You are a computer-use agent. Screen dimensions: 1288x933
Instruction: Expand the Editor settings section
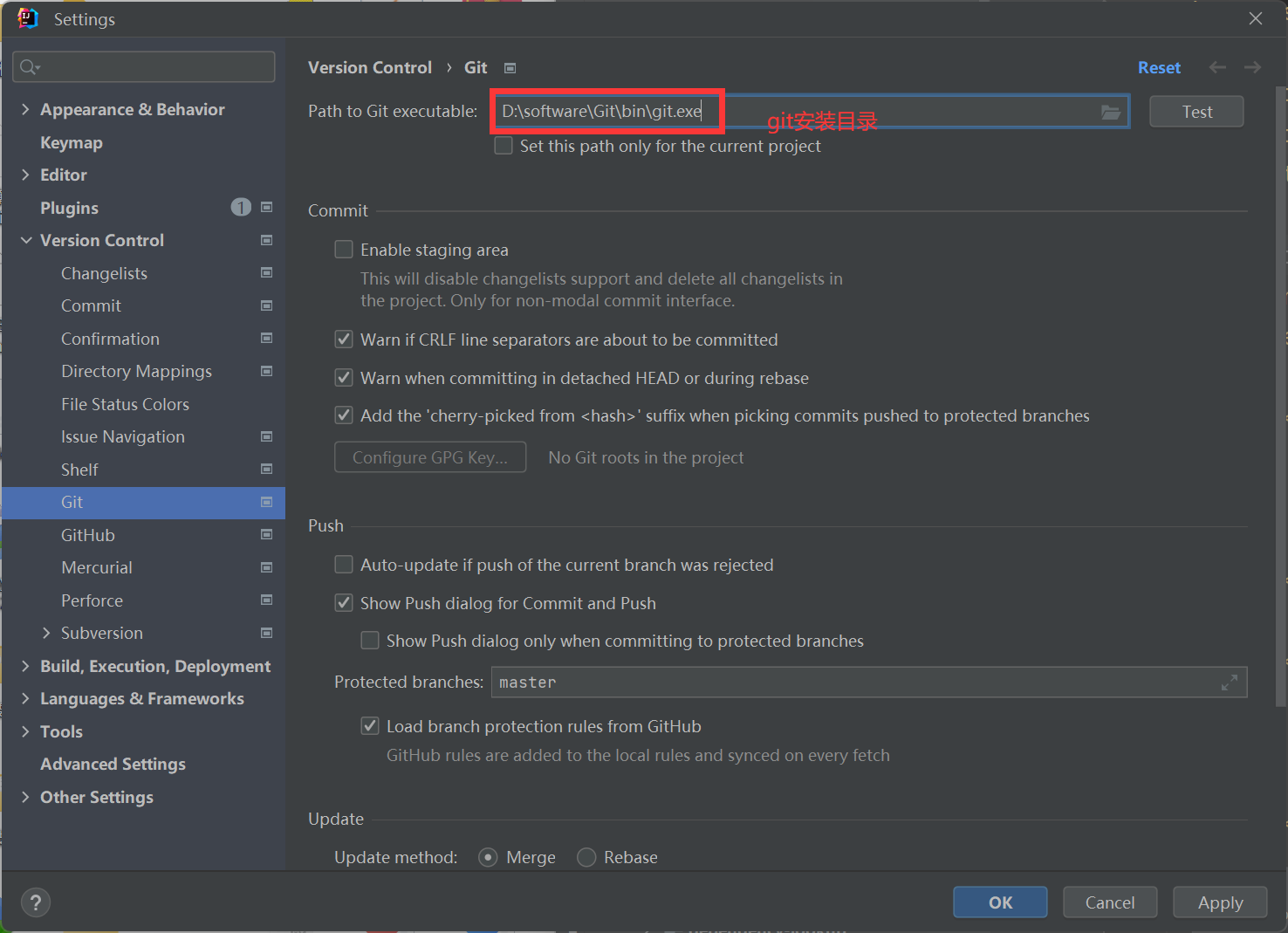(x=25, y=175)
